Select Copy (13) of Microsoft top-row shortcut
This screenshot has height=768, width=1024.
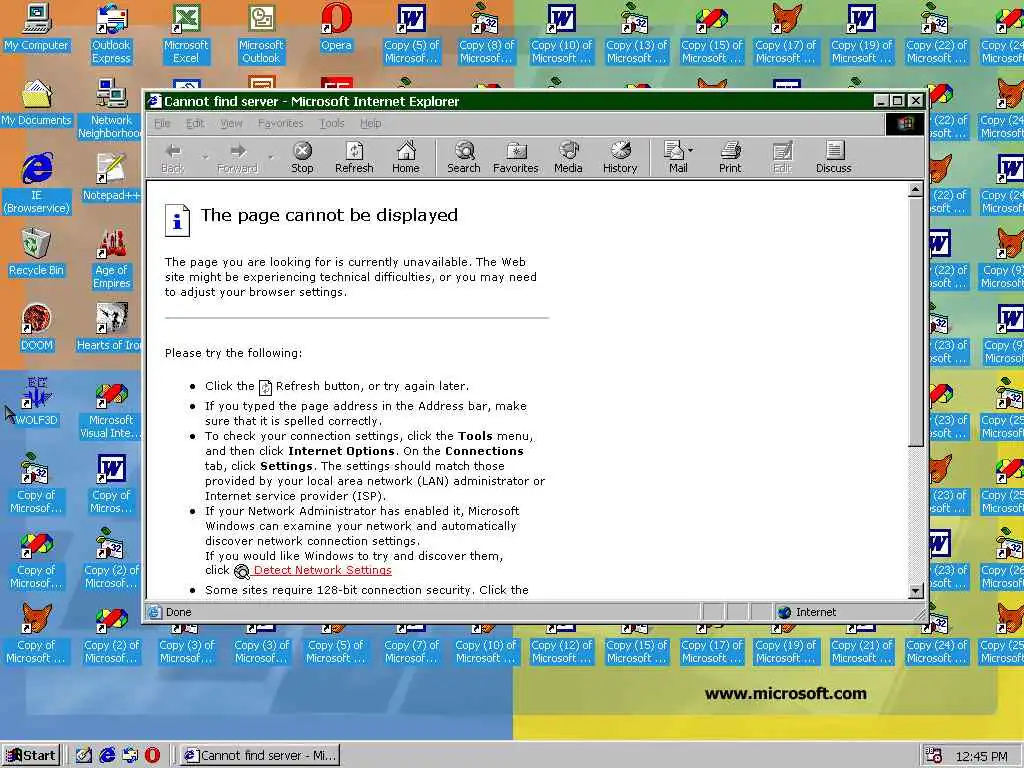pos(637,33)
